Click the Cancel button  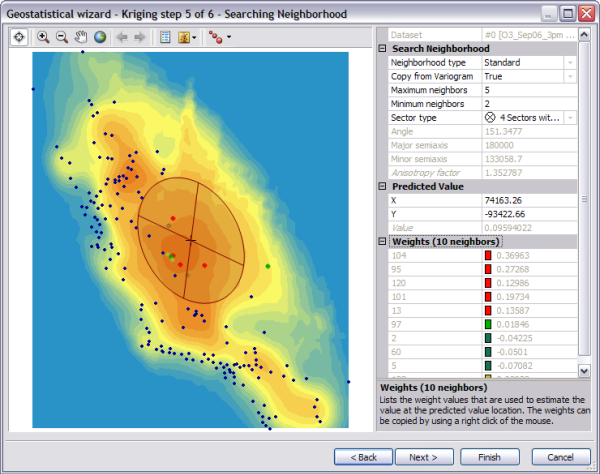[561, 457]
